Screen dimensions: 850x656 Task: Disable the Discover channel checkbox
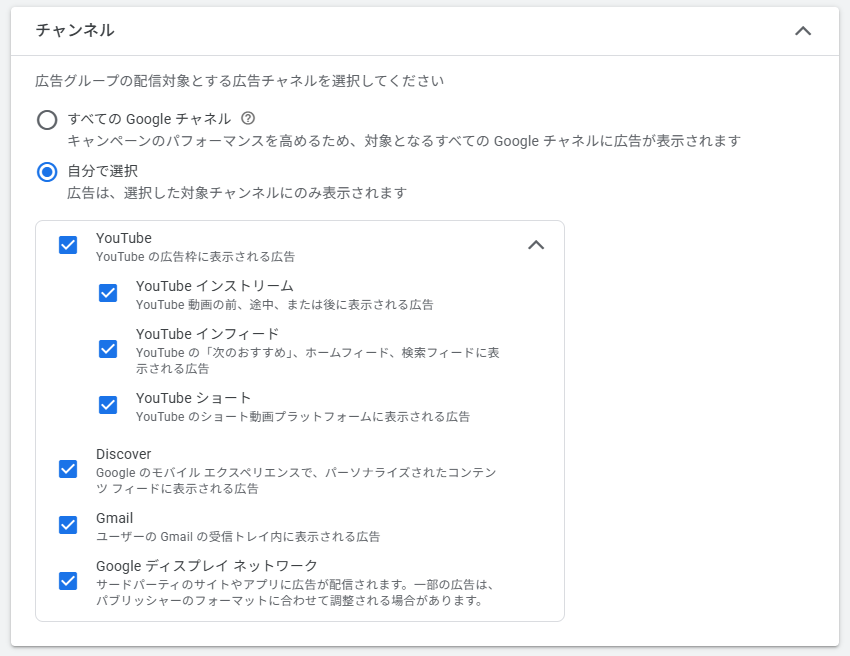(68, 469)
